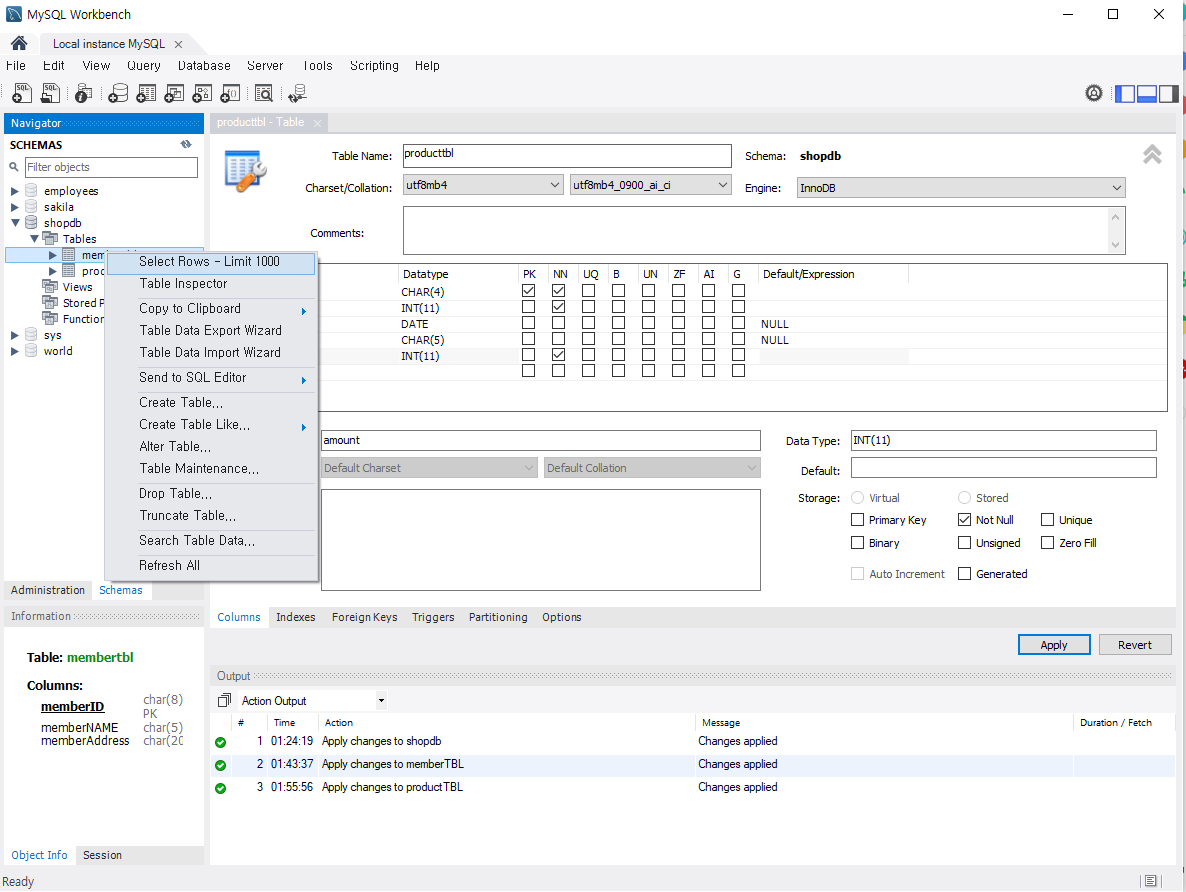Screen dimensions: 1186x892
Task: Uncheck the Not Null checkbox
Action: point(964,520)
